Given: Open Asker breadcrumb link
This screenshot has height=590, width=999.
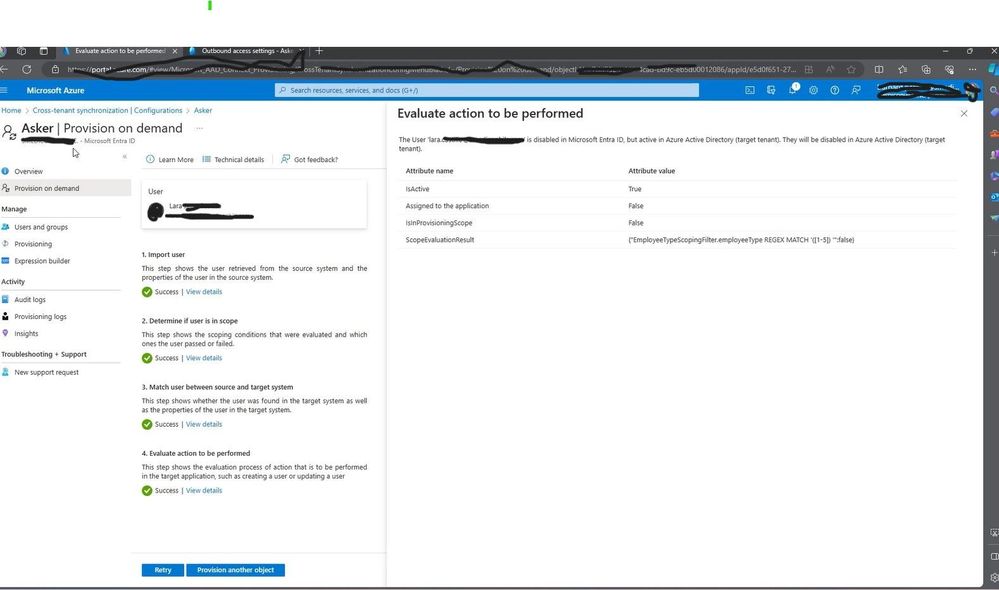Looking at the screenshot, I should coord(203,110).
